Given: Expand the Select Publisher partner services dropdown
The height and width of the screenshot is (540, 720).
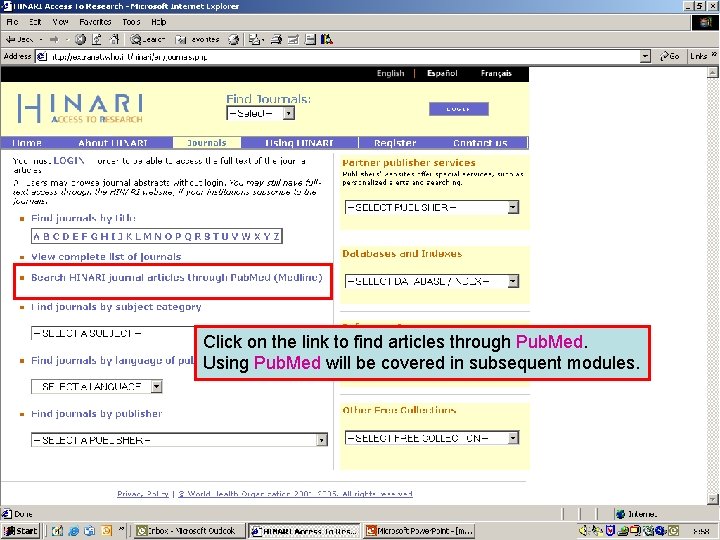Looking at the screenshot, I should [x=432, y=207].
